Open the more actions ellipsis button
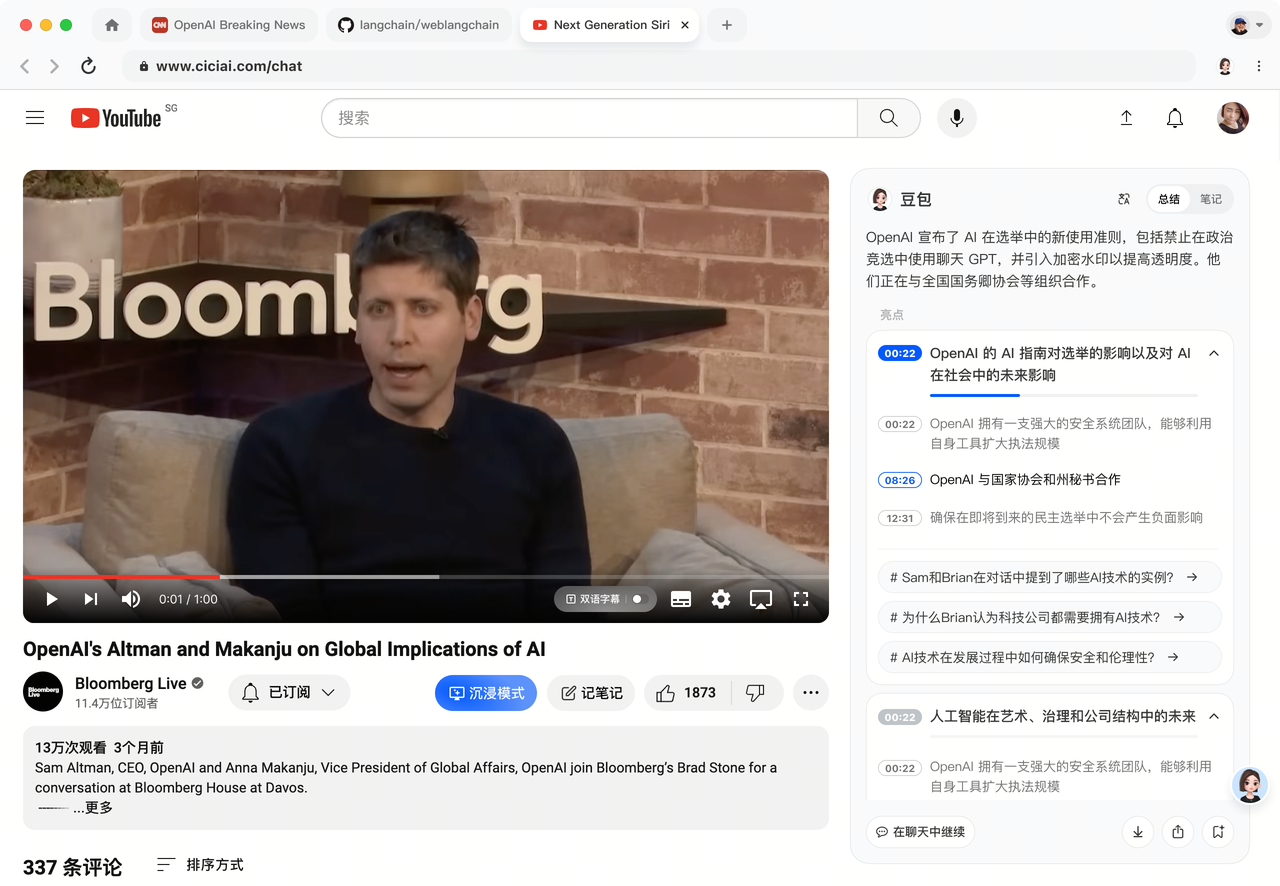The width and height of the screenshot is (1280, 886). pyautogui.click(x=811, y=693)
